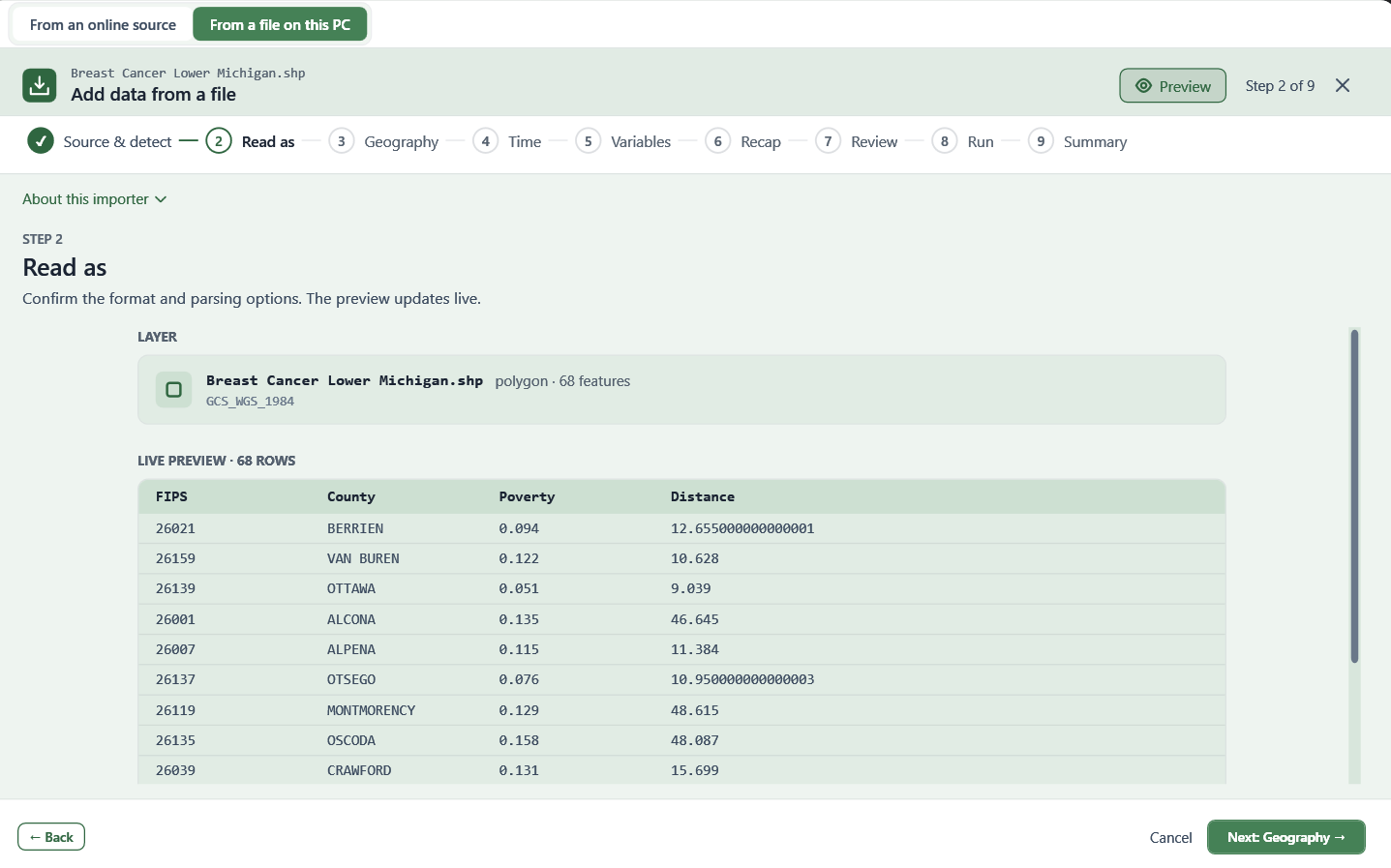
Task: Expand the About this importer section
Action: click(x=95, y=199)
